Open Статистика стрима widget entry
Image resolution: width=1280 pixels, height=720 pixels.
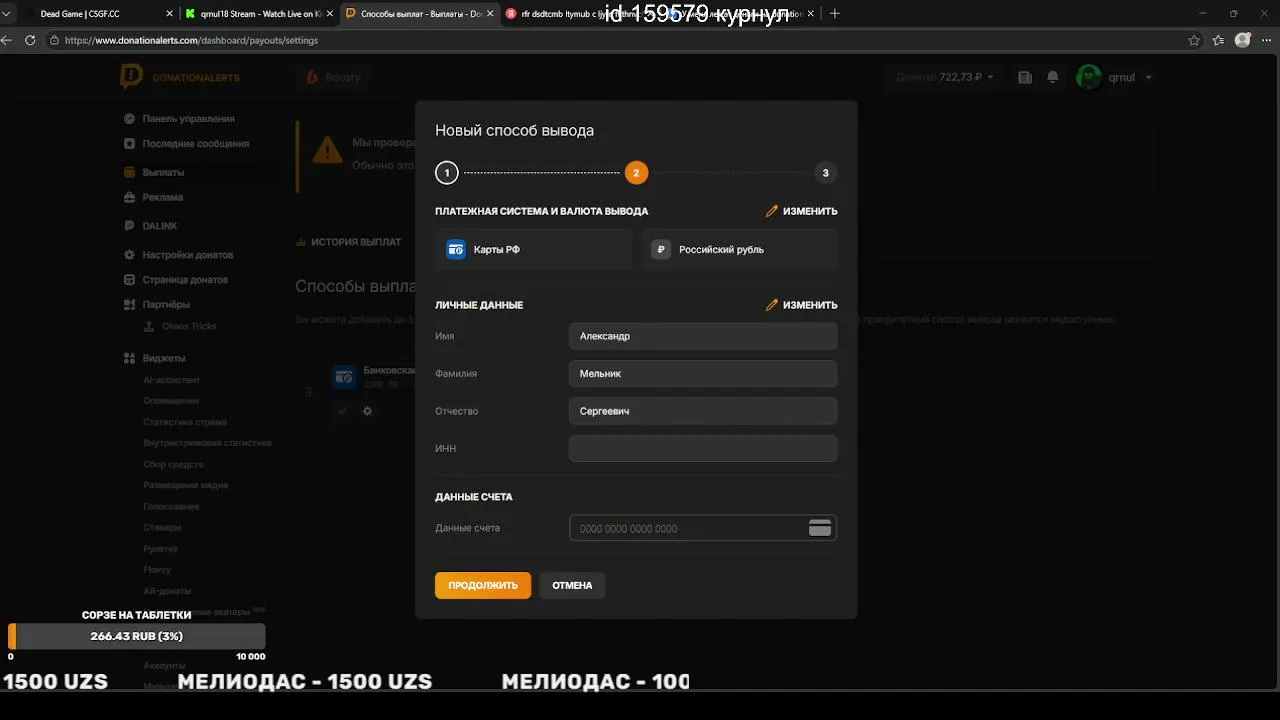point(184,421)
